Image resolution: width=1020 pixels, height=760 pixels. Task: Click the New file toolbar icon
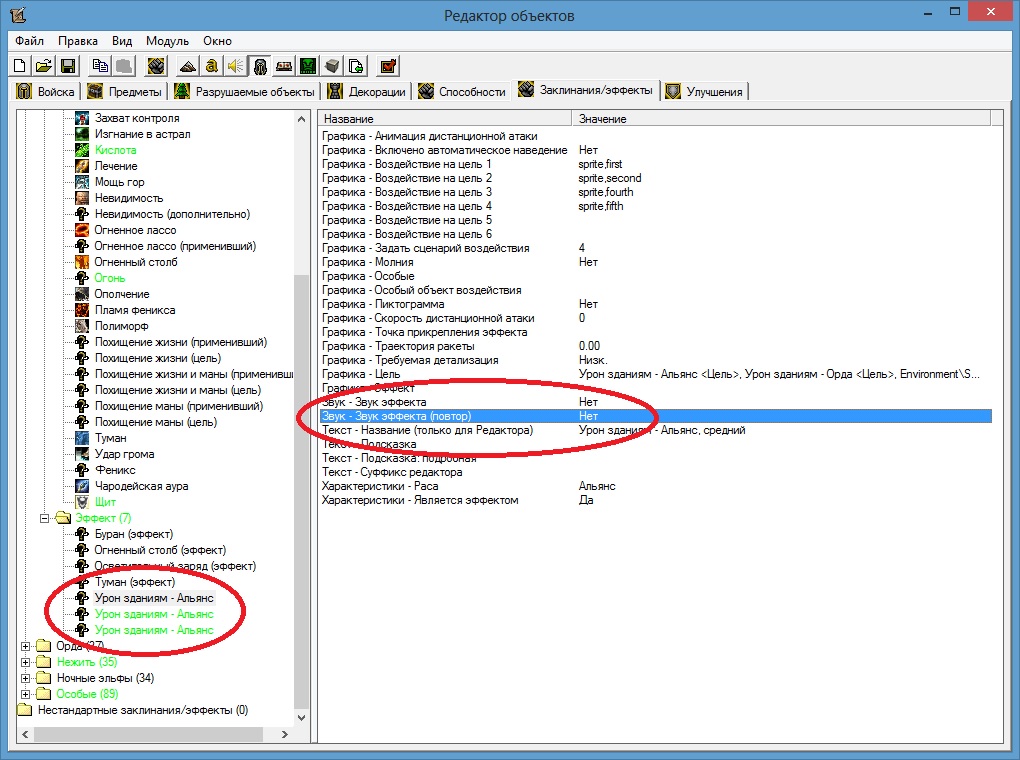20,66
